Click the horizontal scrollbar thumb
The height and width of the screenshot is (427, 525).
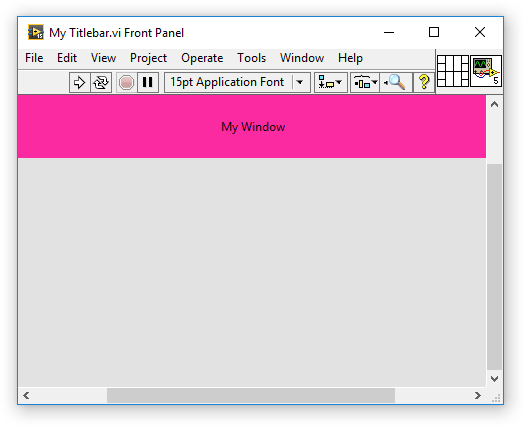(251, 396)
